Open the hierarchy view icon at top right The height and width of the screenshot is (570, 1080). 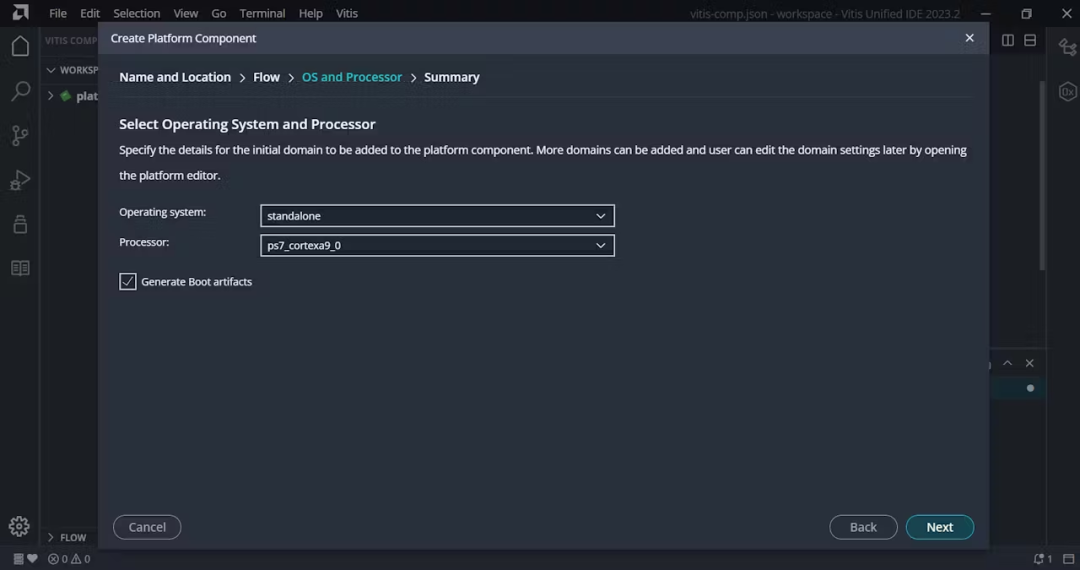[1068, 47]
